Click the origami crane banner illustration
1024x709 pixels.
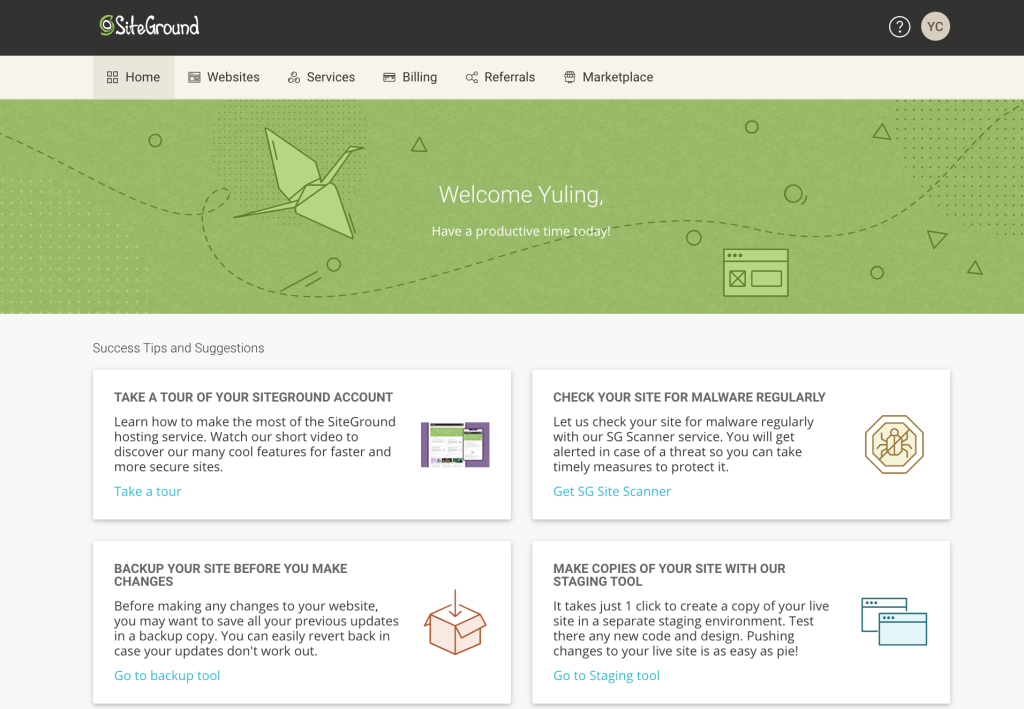tap(298, 183)
